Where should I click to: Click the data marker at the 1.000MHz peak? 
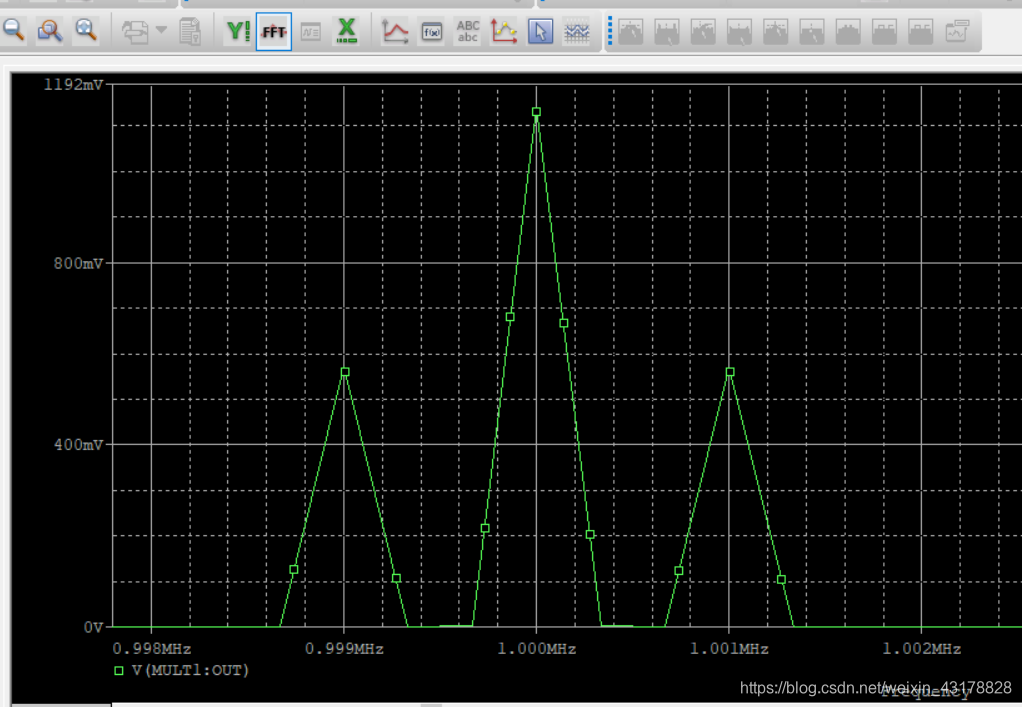click(x=536, y=112)
